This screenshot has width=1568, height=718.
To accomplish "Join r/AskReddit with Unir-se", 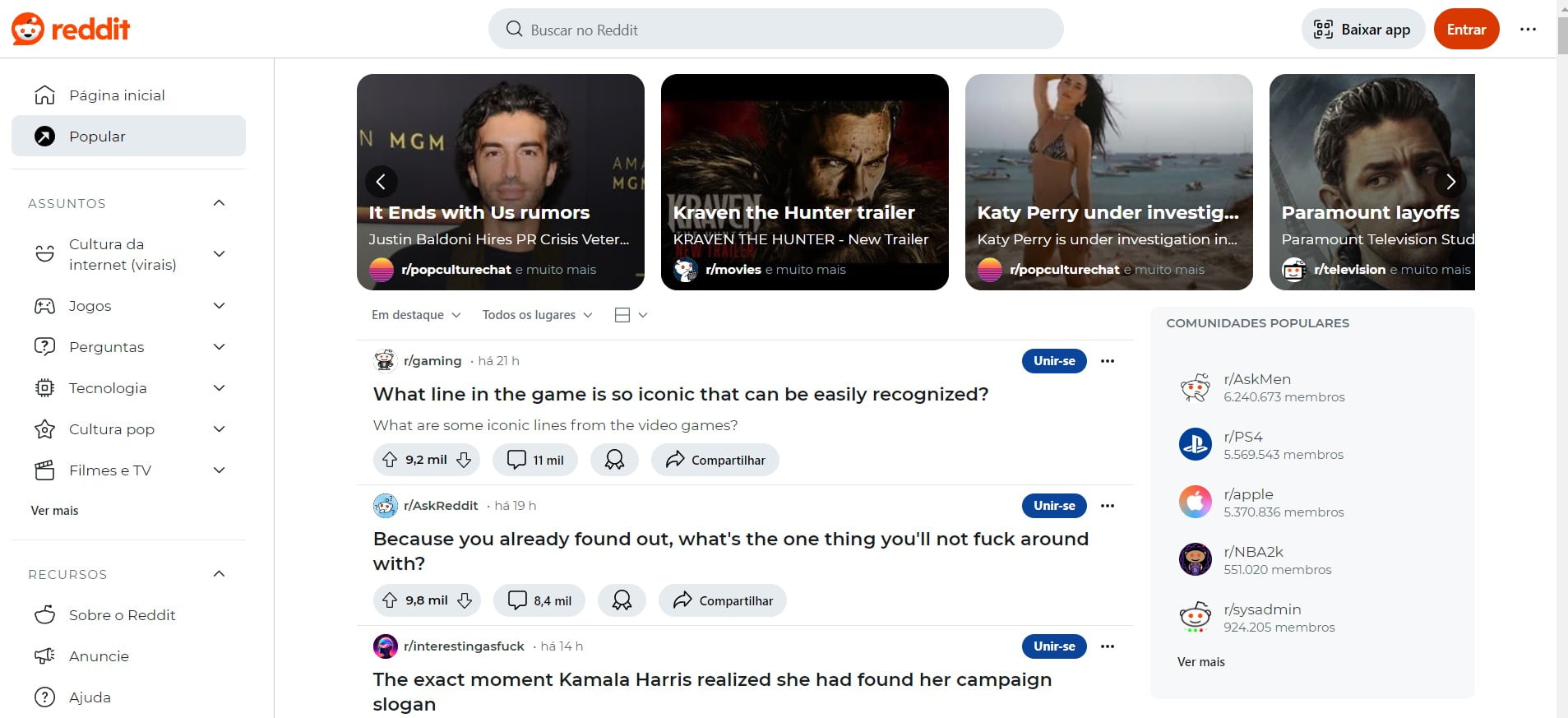I will [x=1054, y=506].
